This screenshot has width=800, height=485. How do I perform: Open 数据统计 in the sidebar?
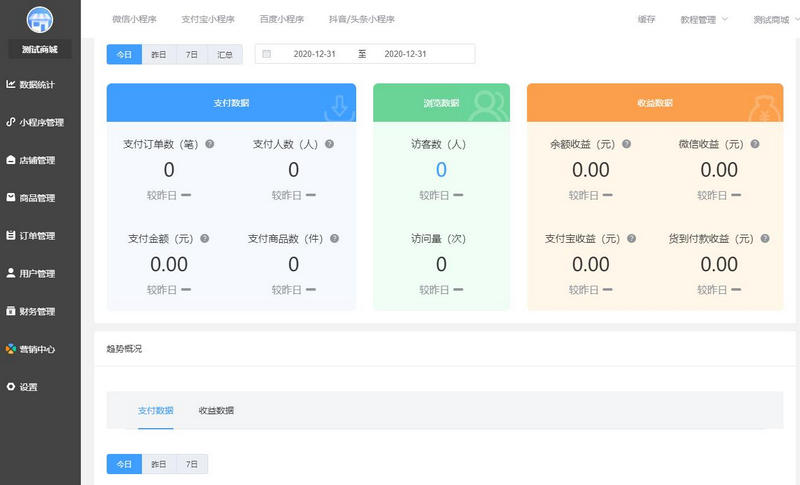[37, 84]
